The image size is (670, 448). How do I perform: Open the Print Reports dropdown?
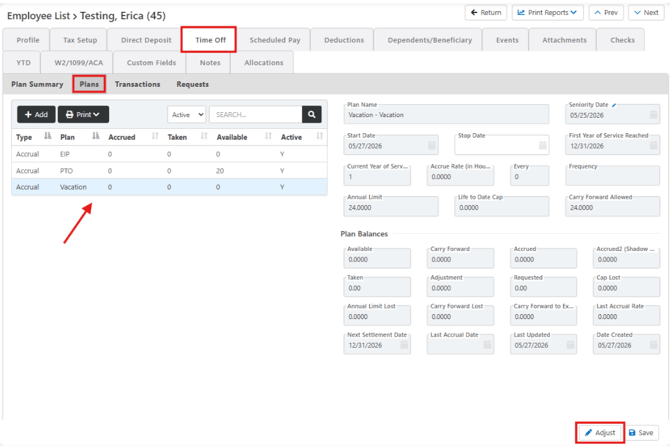click(x=548, y=13)
